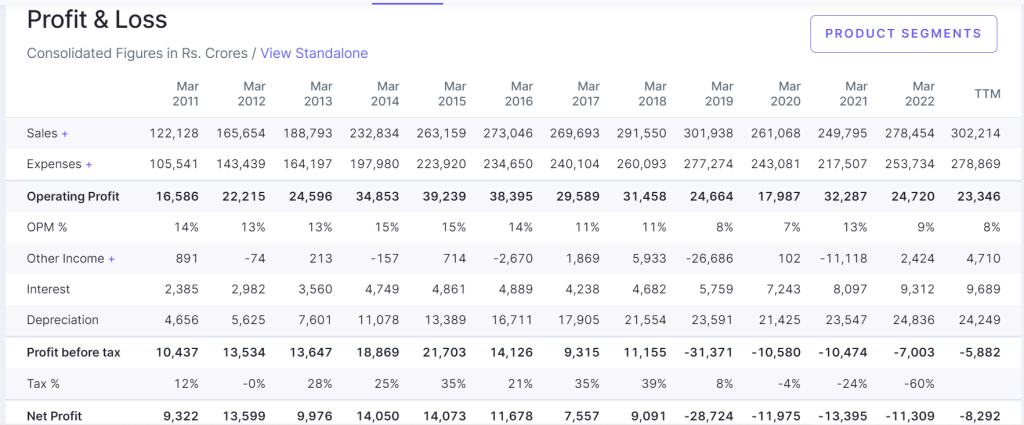Select Depreciation value 24,836 for Mar 2022
Image resolution: width=1024 pixels, height=425 pixels.
point(912,320)
